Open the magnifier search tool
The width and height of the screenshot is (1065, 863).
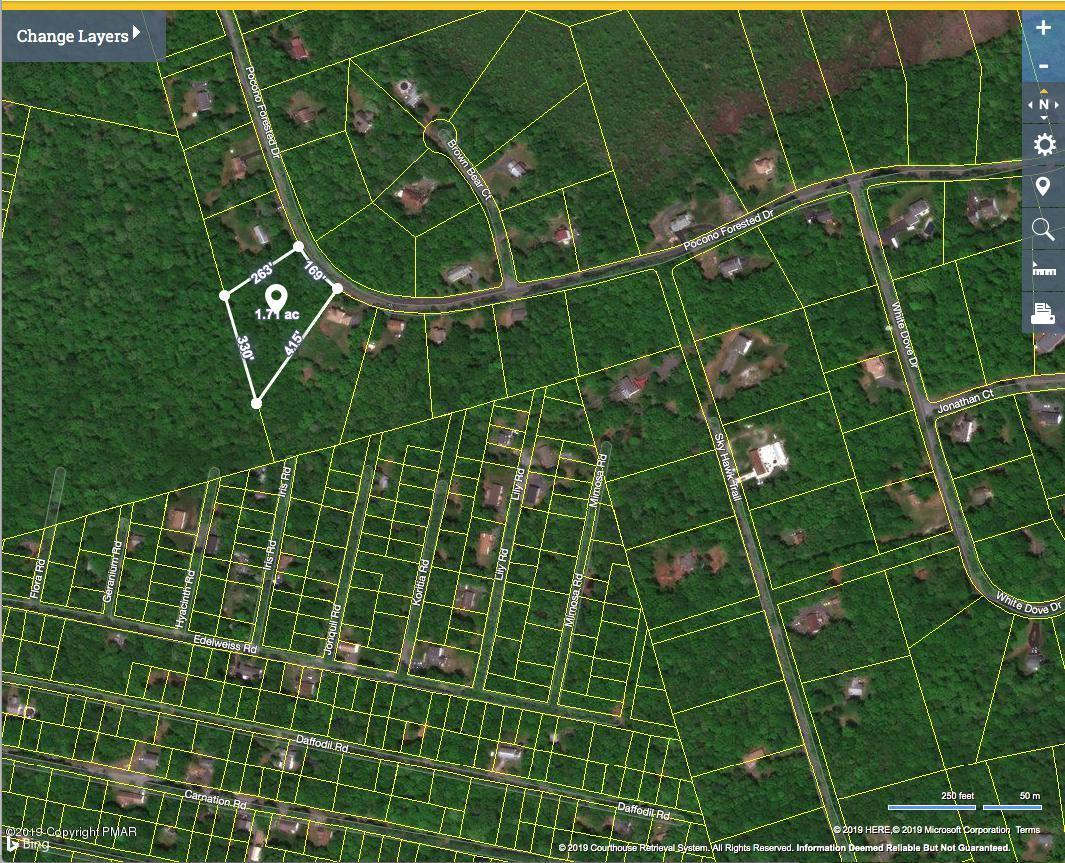pos(1043,229)
